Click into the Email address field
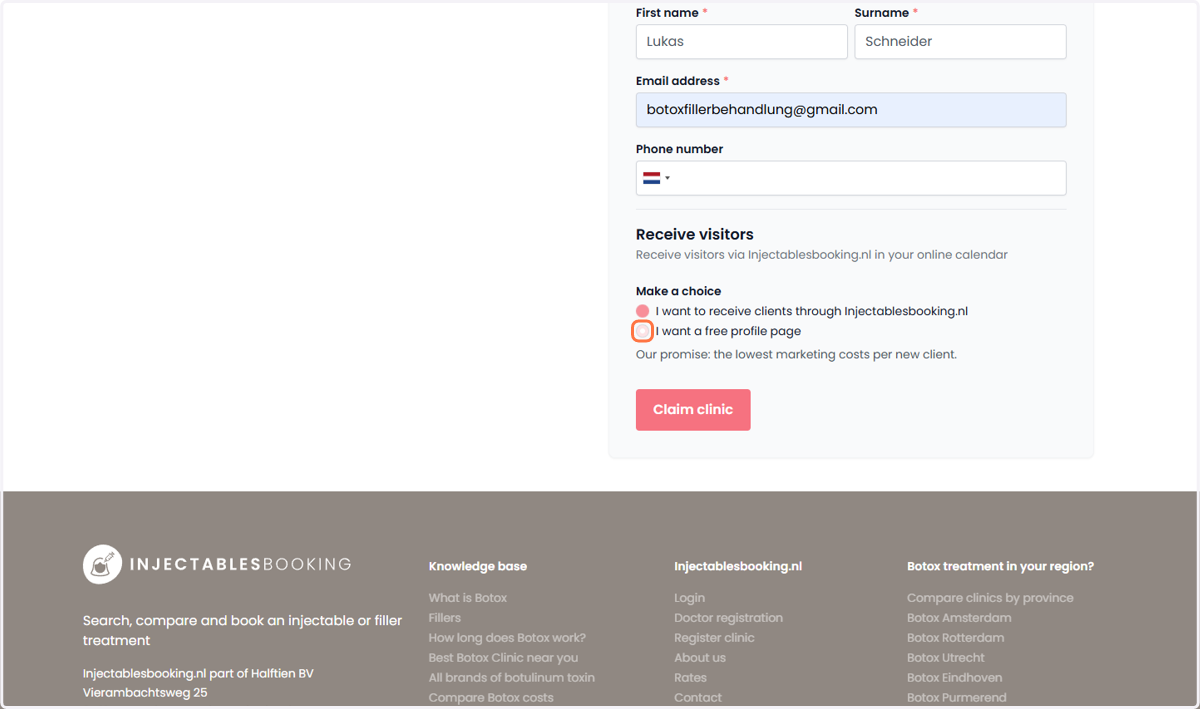This screenshot has width=1200, height=709. click(x=851, y=110)
